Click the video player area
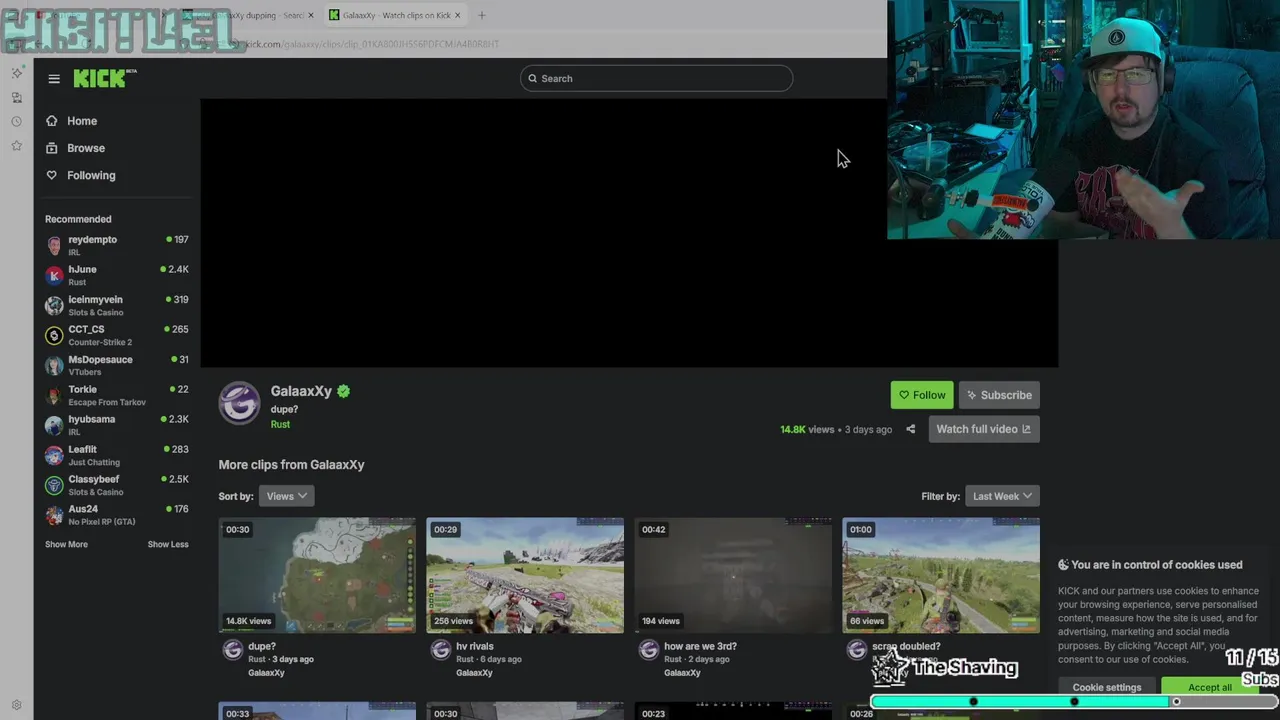 point(629,233)
